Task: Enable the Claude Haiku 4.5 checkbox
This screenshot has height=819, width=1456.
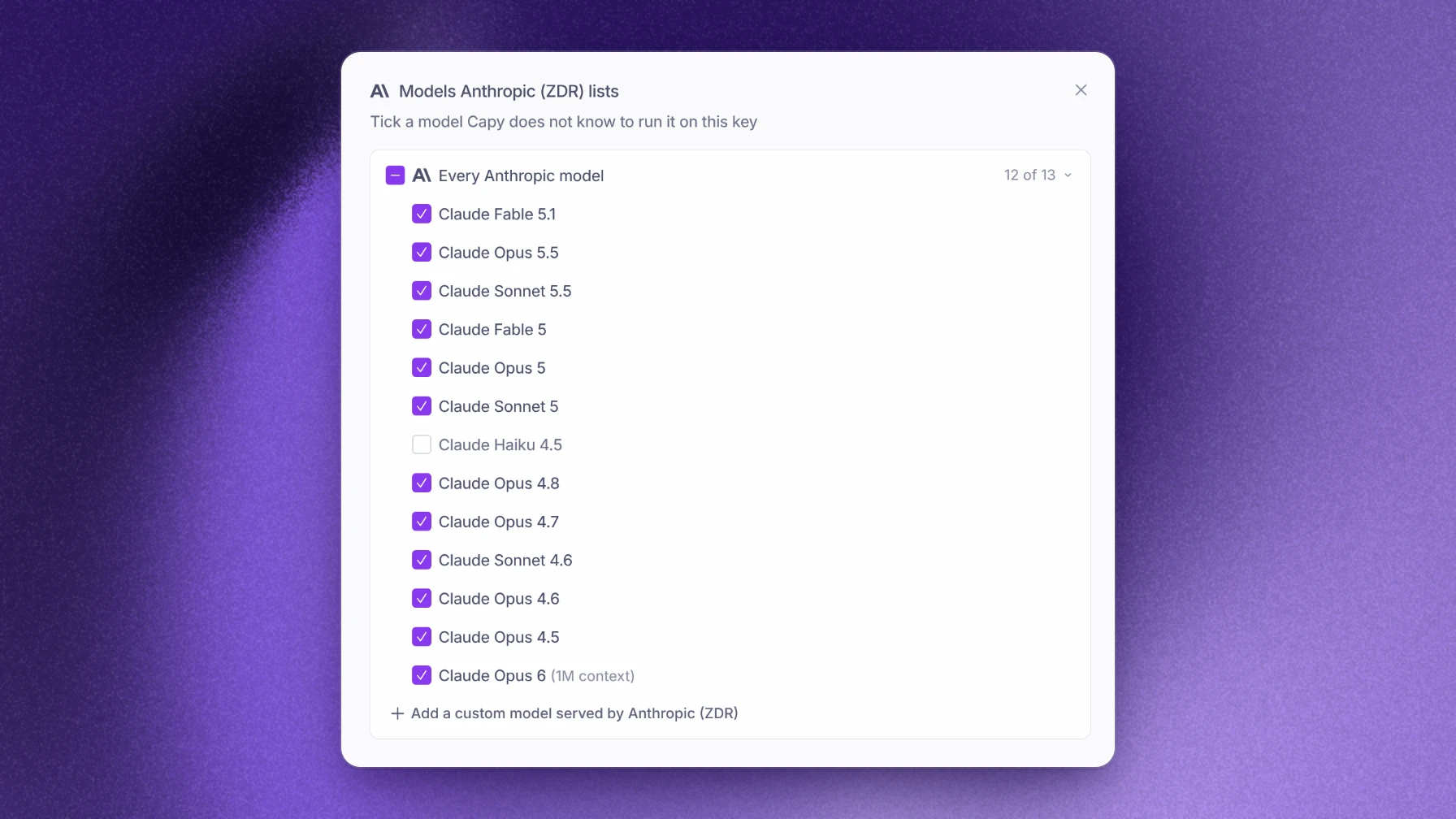Action: click(422, 444)
